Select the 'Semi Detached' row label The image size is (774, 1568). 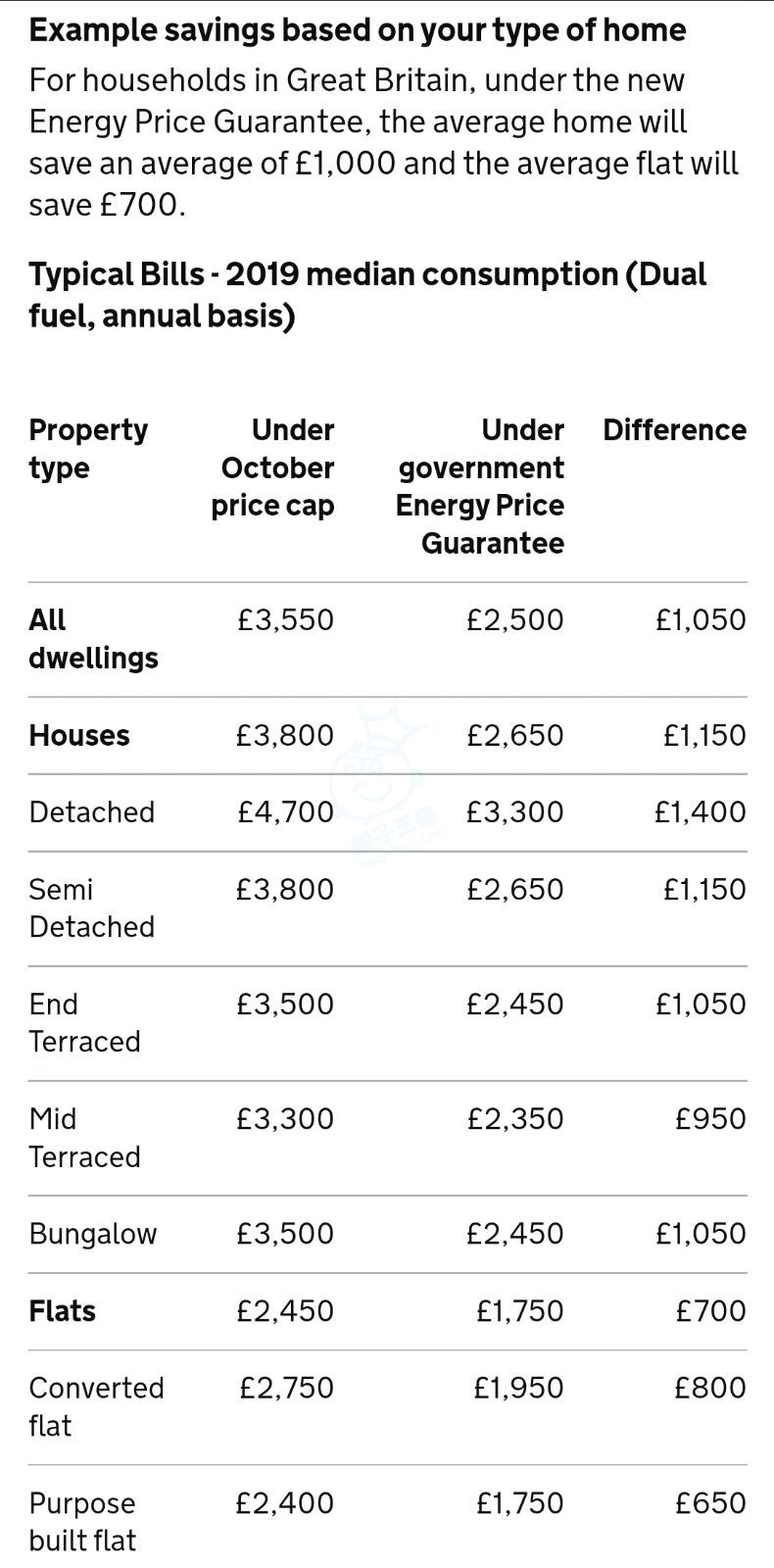click(x=92, y=908)
